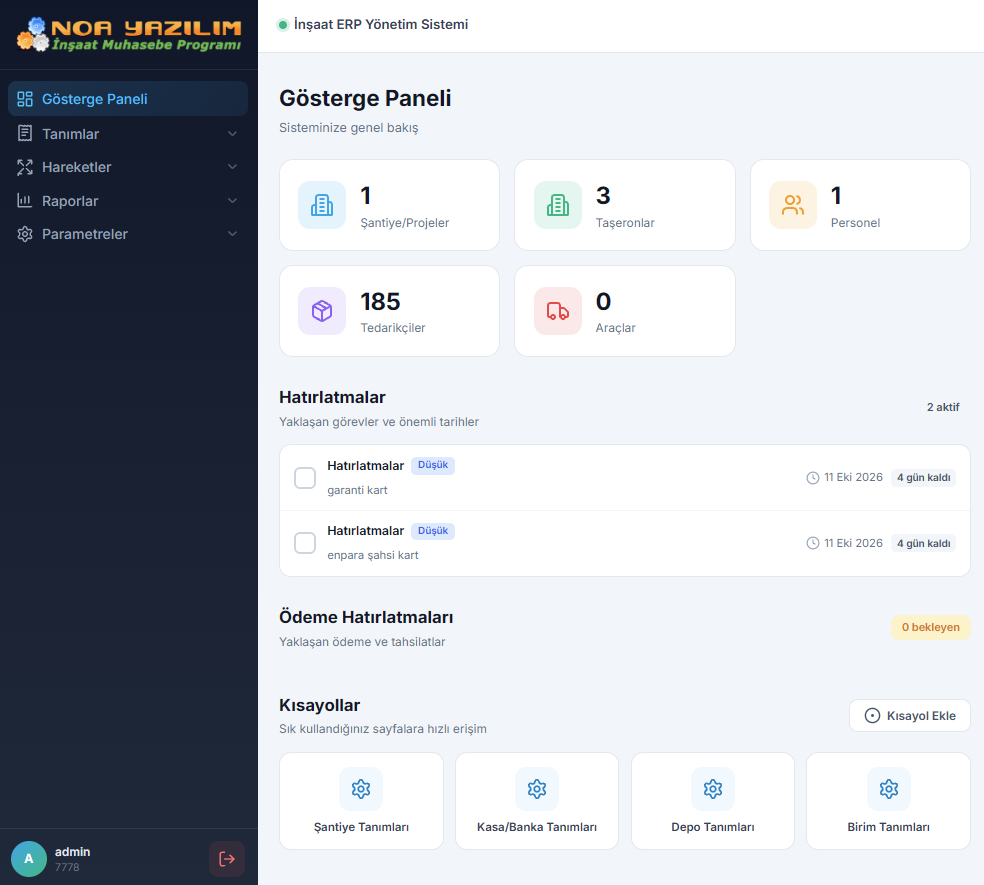Click the red truck icon for Araçlar
The image size is (984, 885).
[558, 311]
